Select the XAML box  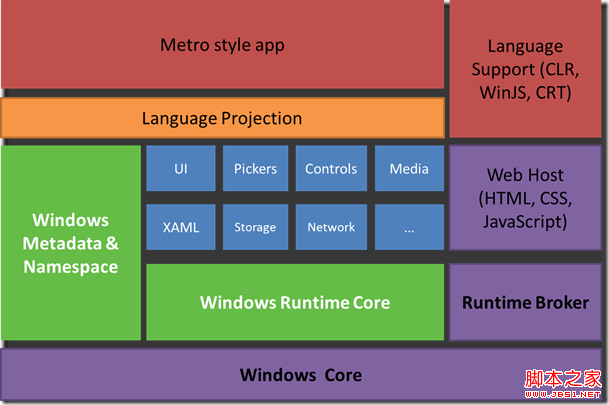(181, 227)
